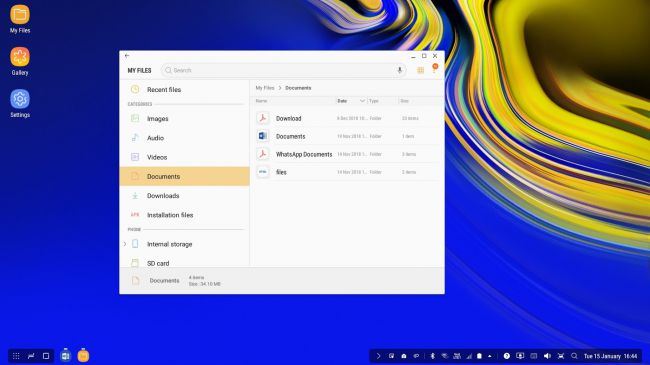Screen dimensions: 650x365
Task: Launch Gallery from the desktop
Action: coord(20,61)
